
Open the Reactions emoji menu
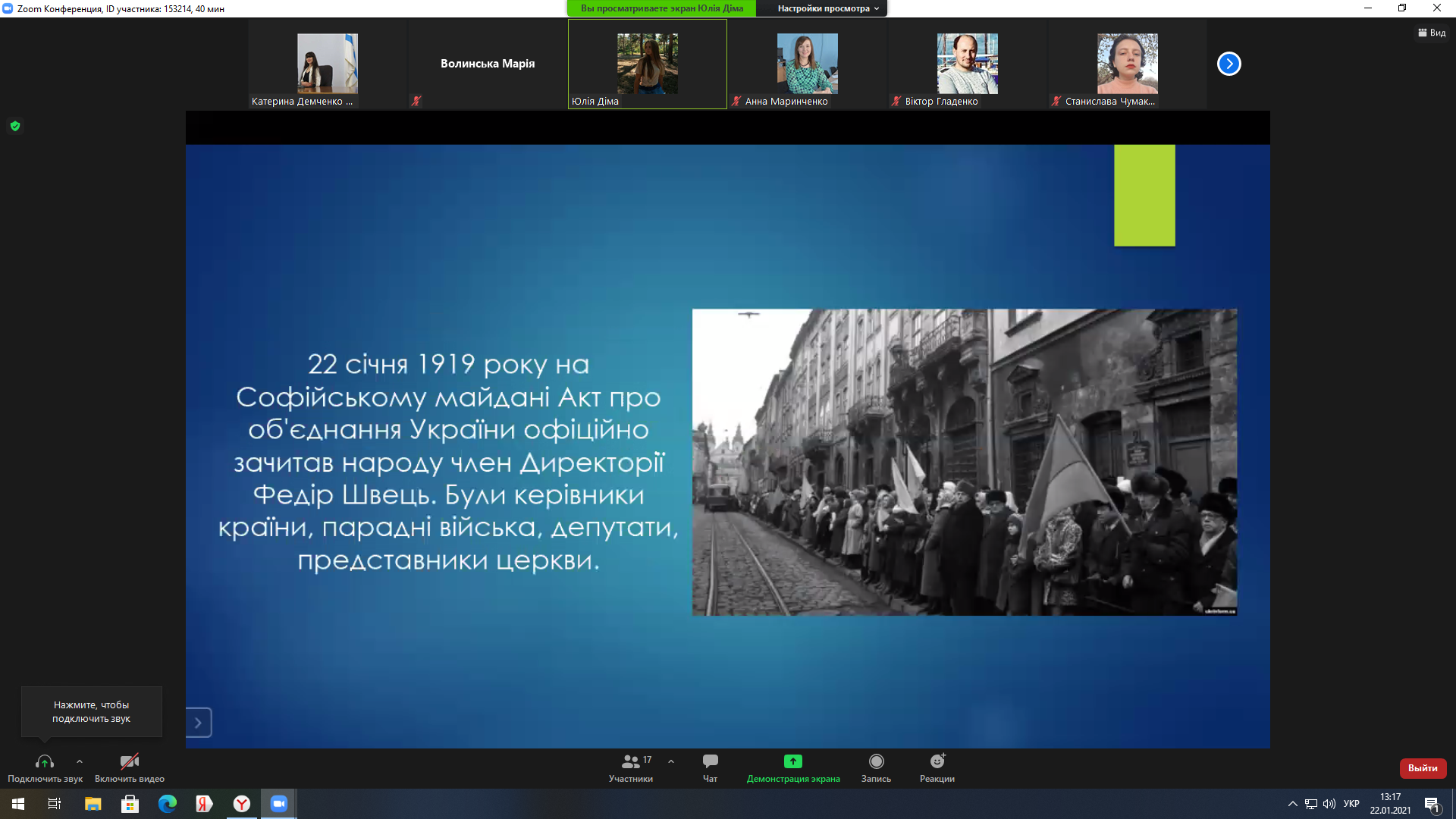point(937,761)
